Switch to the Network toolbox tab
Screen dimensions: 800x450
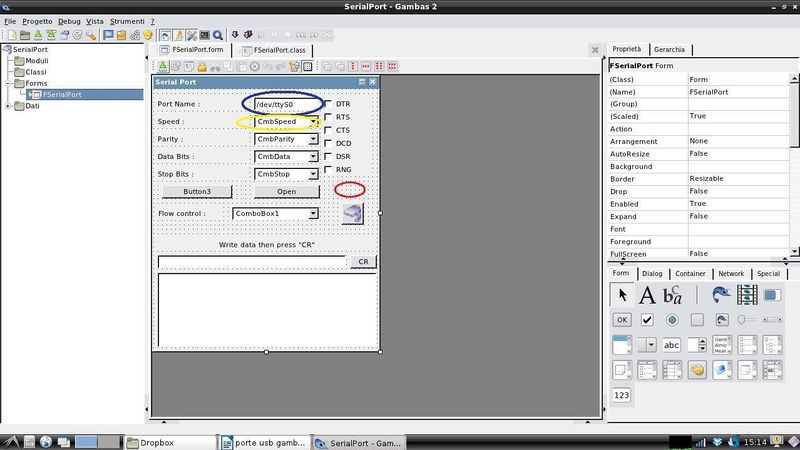coord(731,273)
